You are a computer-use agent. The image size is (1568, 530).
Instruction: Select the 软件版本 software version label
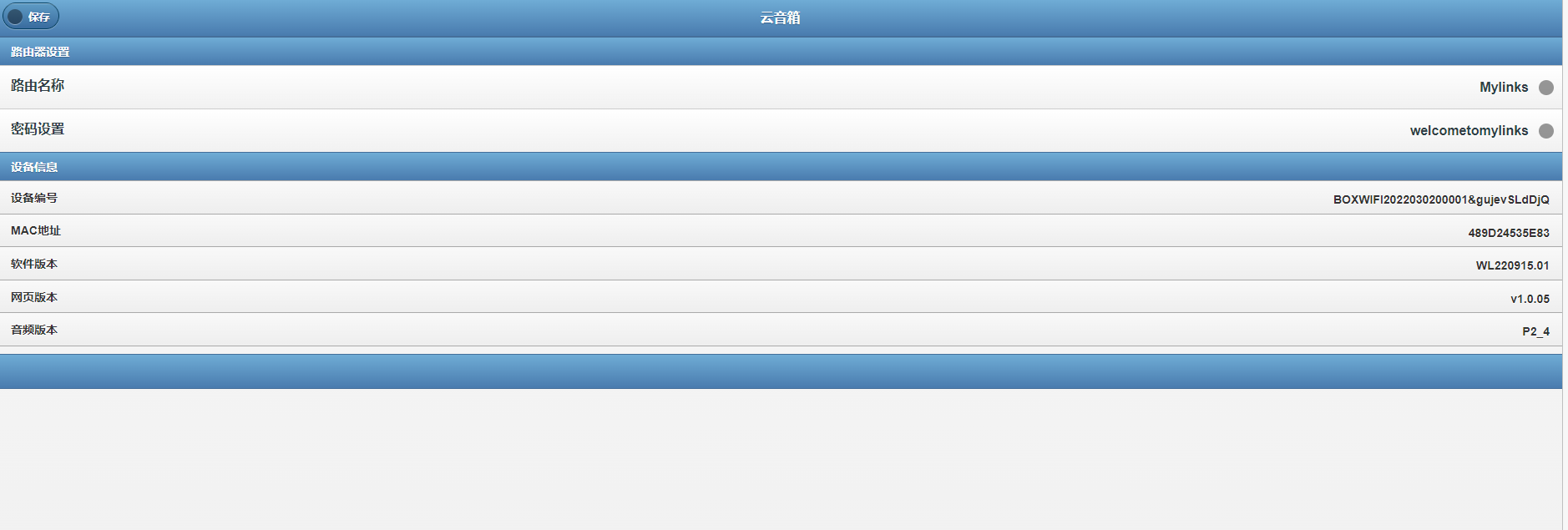34,264
